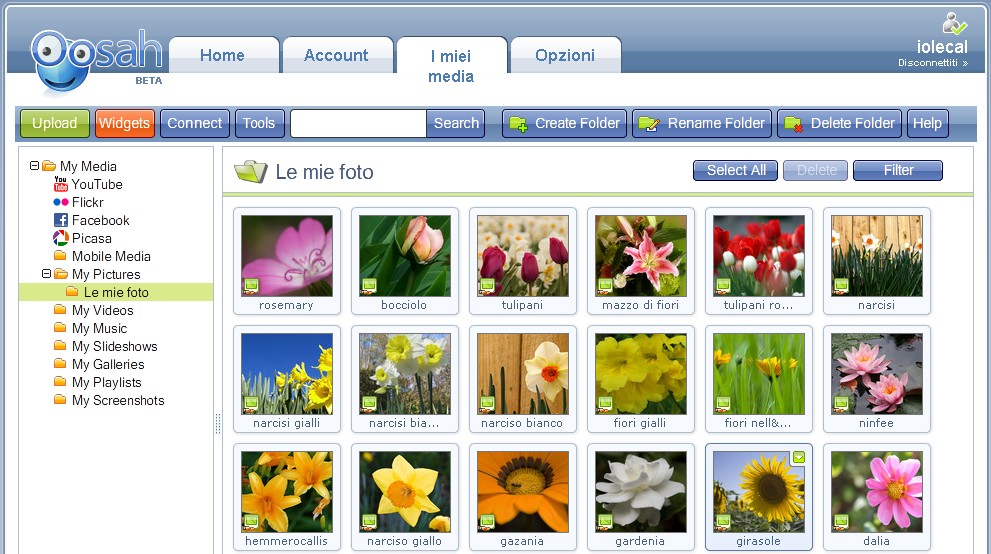Open the Tools button
This screenshot has width=991, height=554.
(259, 123)
